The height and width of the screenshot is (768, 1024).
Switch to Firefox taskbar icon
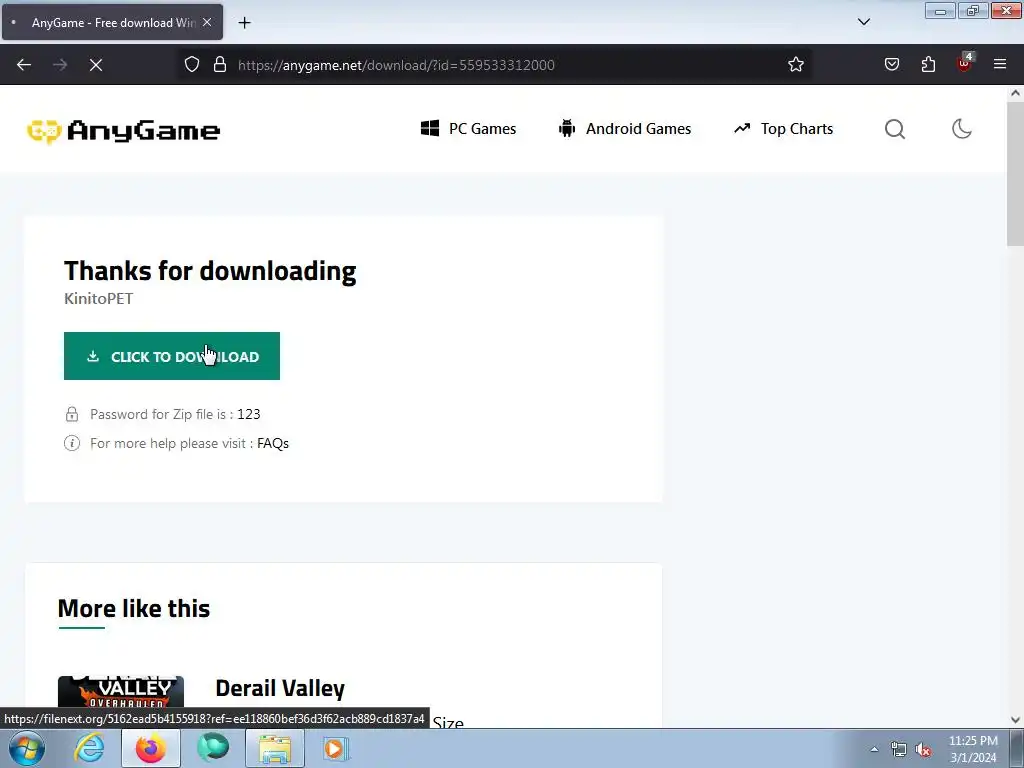tap(151, 748)
